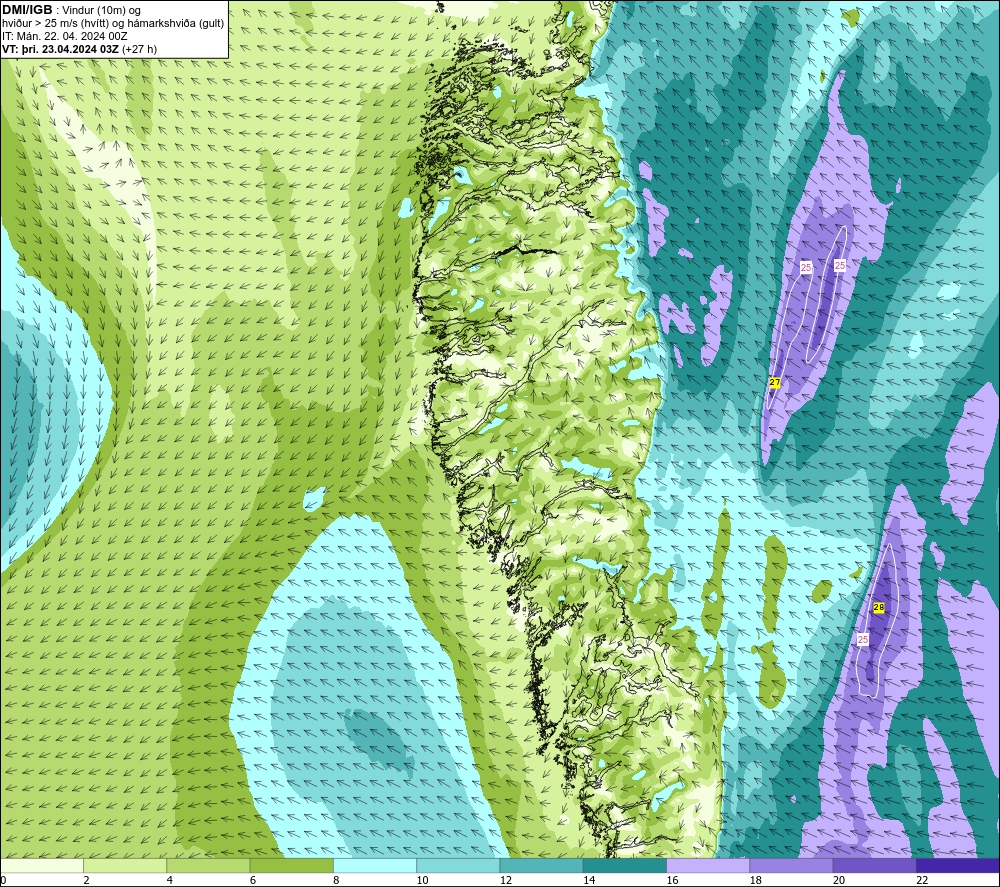
Task: Click the scale number 2 under the color bar
Action: coord(86,881)
